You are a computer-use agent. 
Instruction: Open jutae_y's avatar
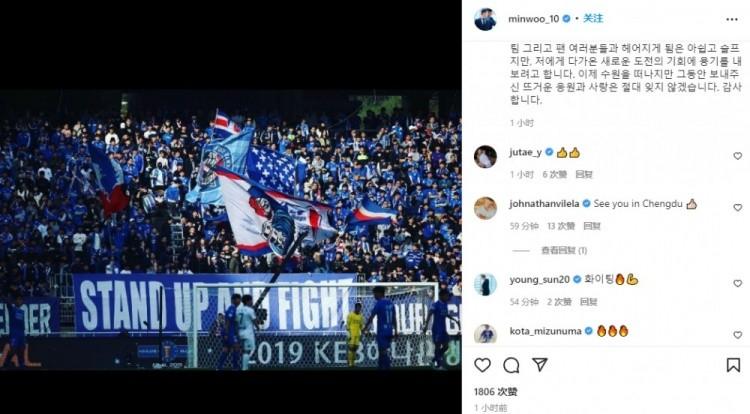[485, 156]
